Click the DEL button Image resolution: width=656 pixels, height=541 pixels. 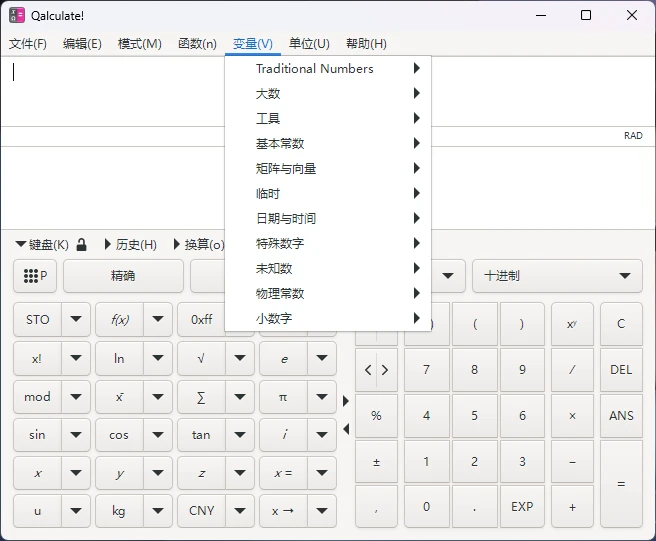click(x=621, y=369)
